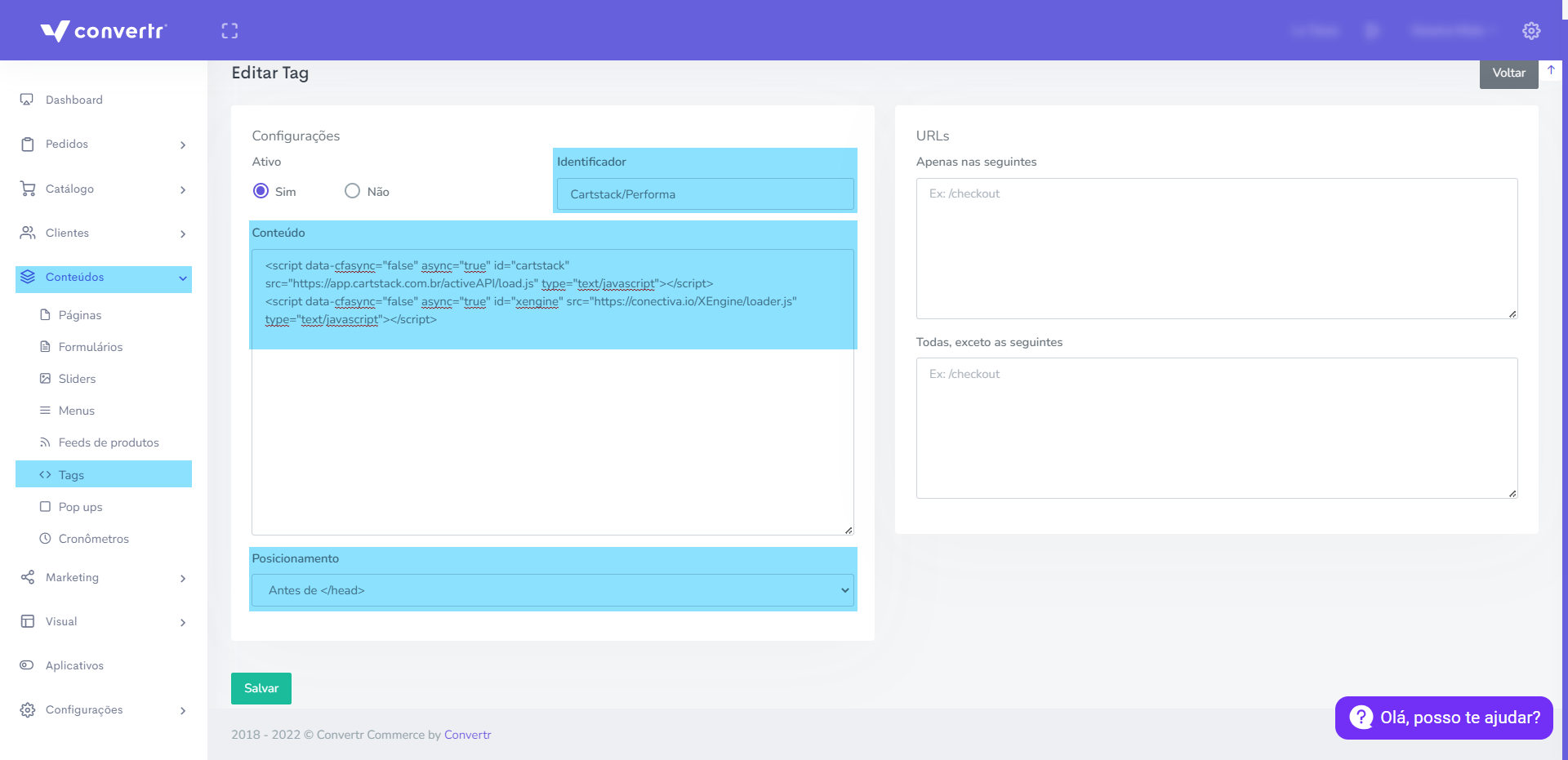Click the Clientes people icon
Screen dimensions: 1568x760
click(28, 233)
